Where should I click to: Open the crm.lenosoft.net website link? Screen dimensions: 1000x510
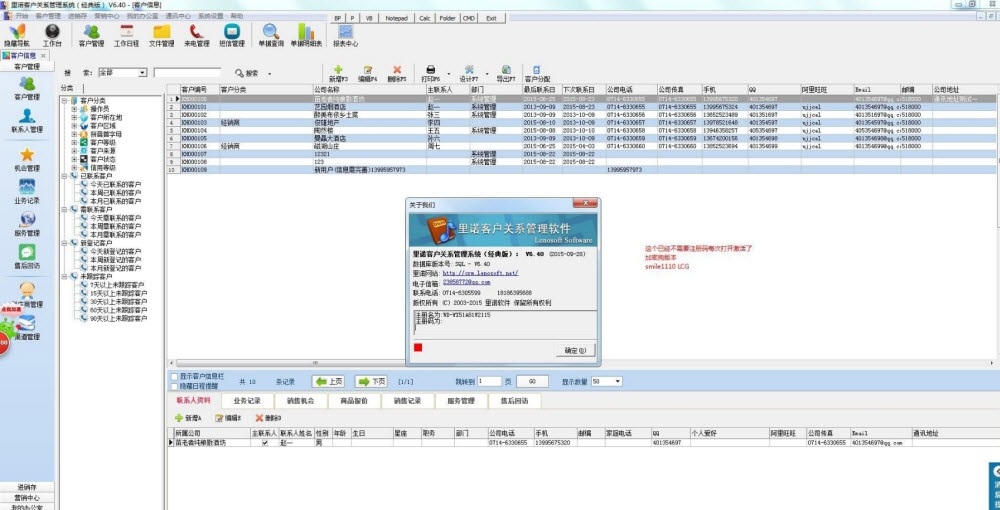point(480,273)
